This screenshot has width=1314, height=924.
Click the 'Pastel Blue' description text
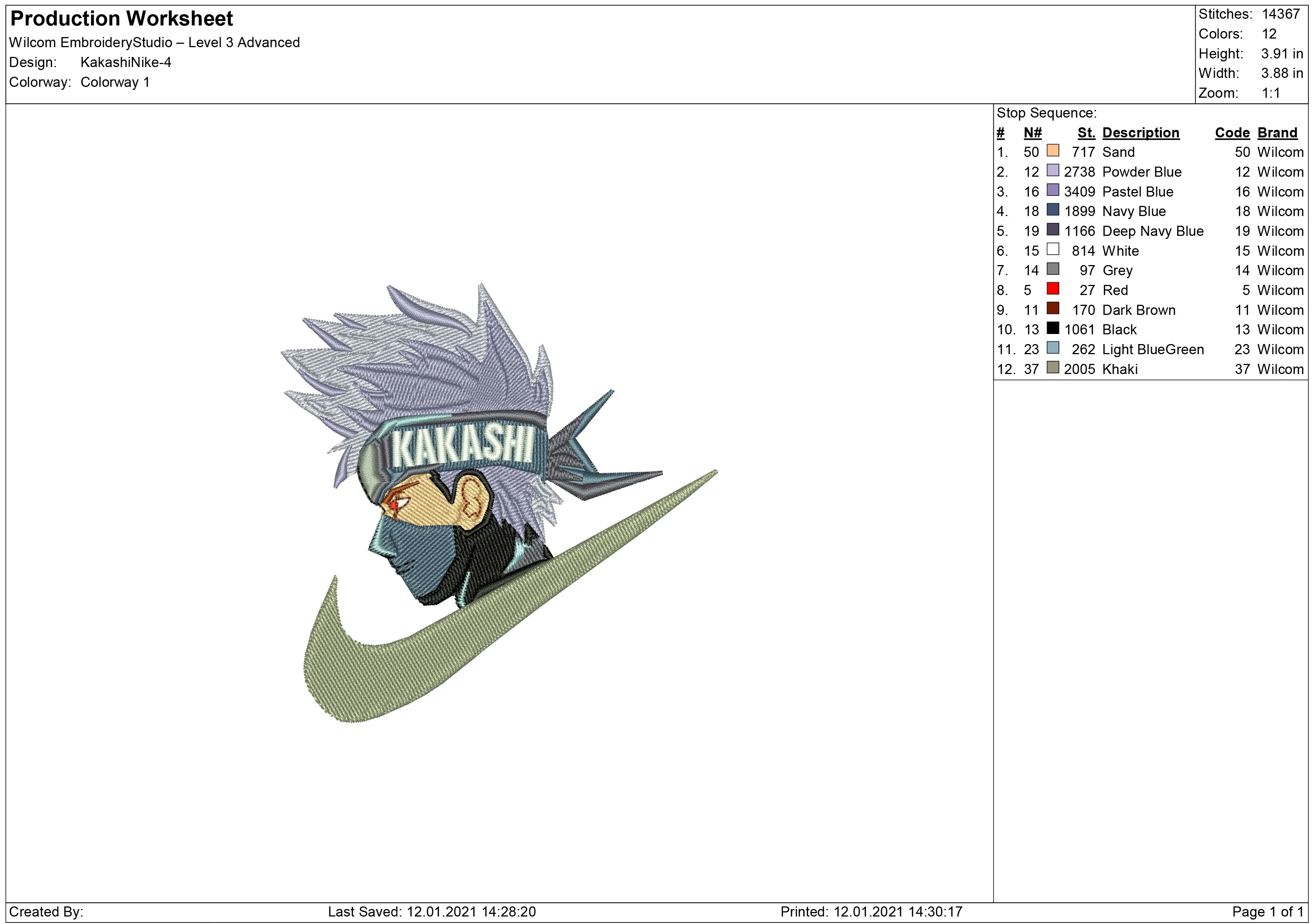tap(1138, 192)
